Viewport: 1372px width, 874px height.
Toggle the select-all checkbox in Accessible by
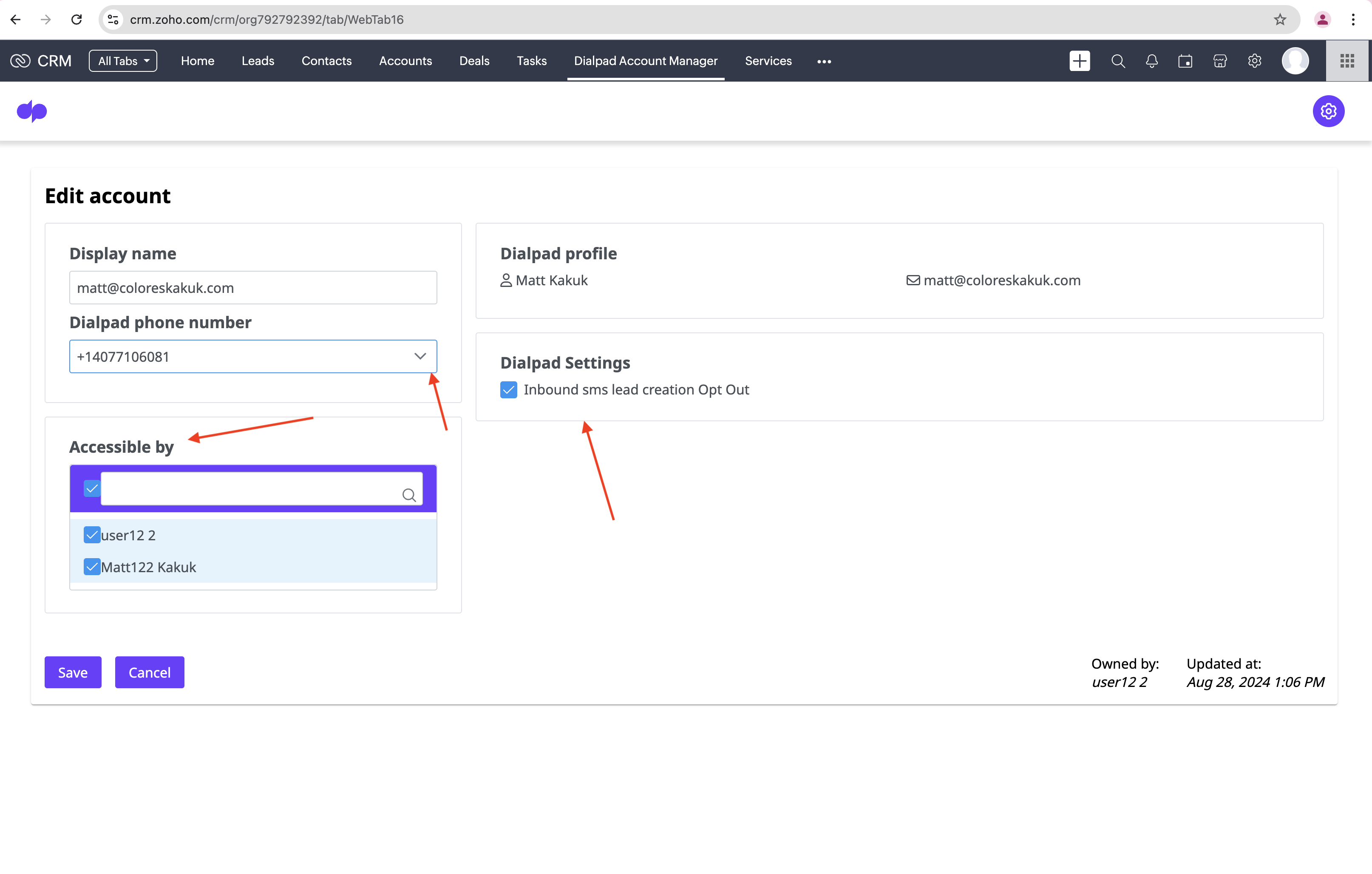(92, 488)
